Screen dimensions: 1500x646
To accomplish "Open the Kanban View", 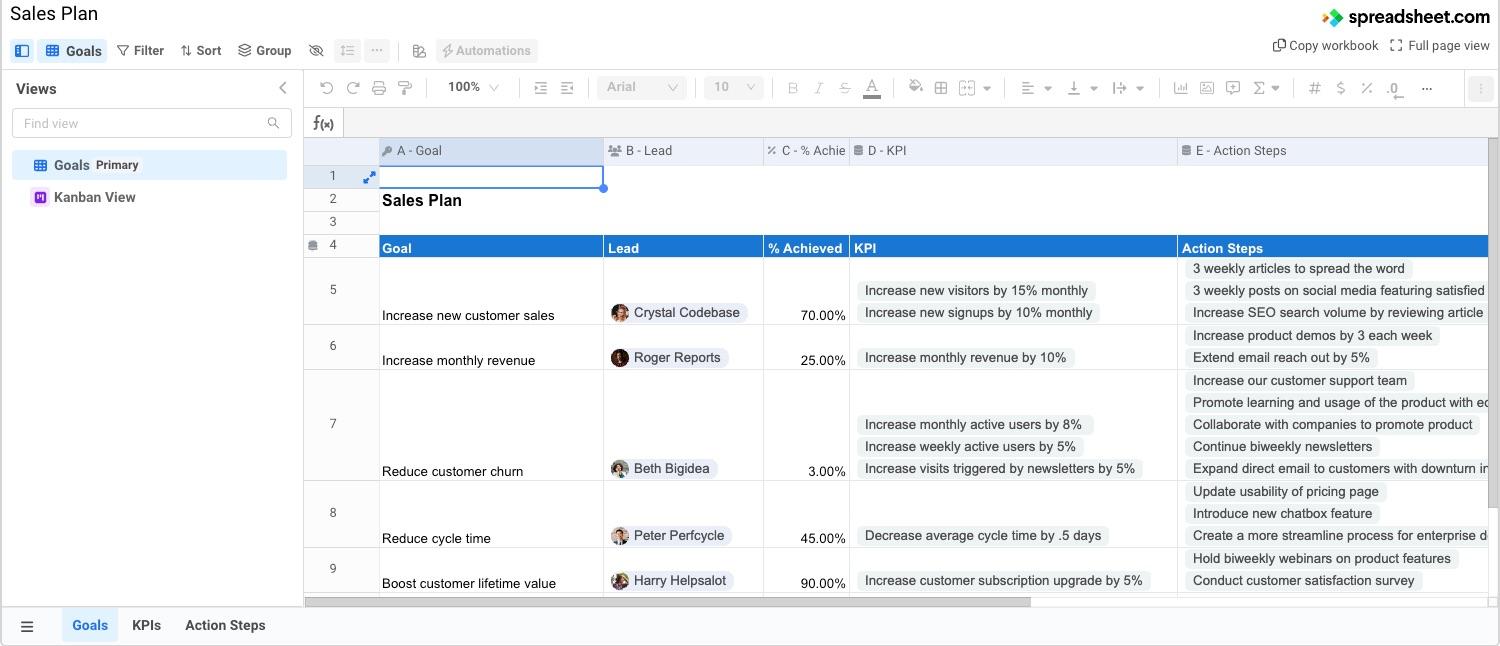I will (x=94, y=197).
